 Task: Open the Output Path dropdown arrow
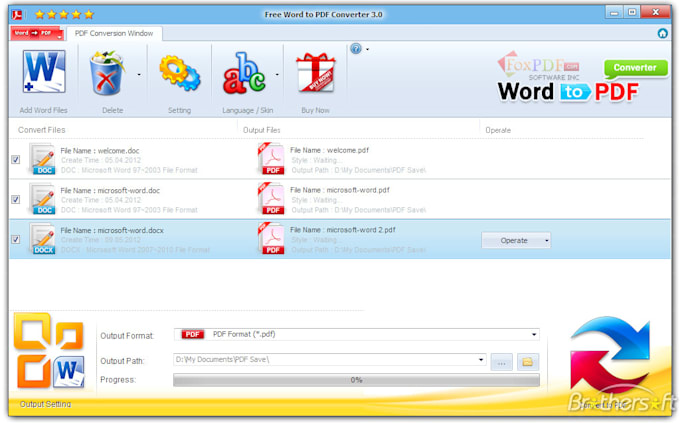(481, 360)
